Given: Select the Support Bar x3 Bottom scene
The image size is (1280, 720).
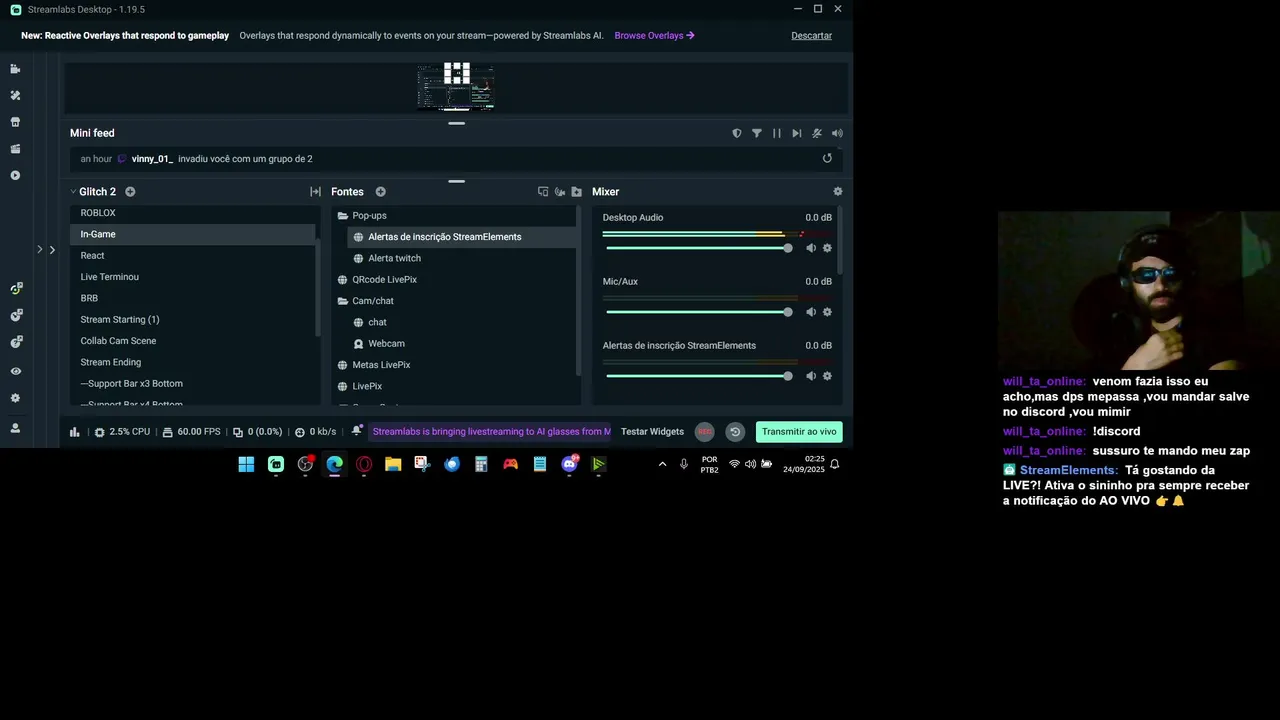Looking at the screenshot, I should point(193,384).
